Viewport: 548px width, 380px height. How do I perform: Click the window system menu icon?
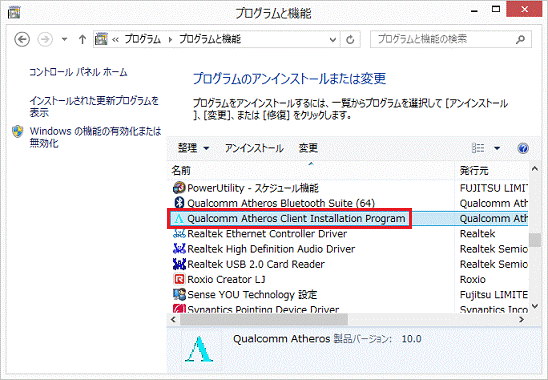click(14, 12)
